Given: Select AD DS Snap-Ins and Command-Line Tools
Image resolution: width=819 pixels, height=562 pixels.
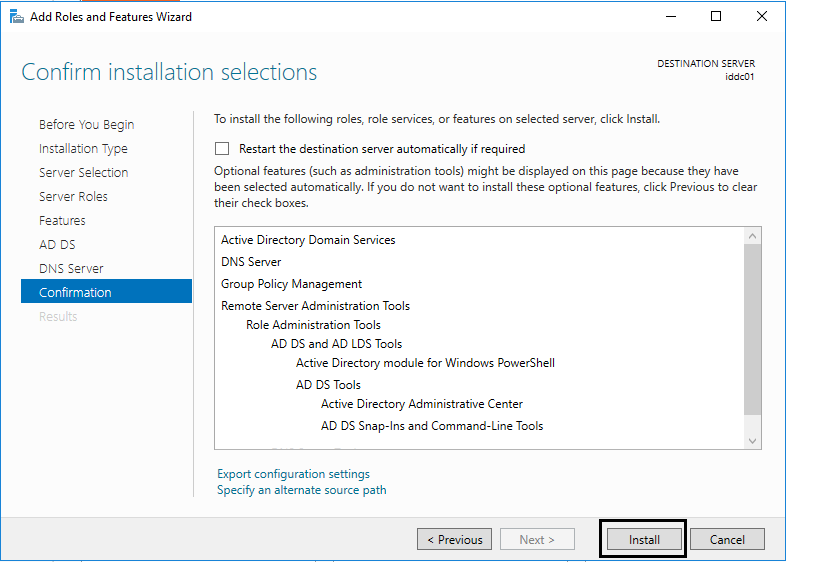Looking at the screenshot, I should [x=432, y=426].
